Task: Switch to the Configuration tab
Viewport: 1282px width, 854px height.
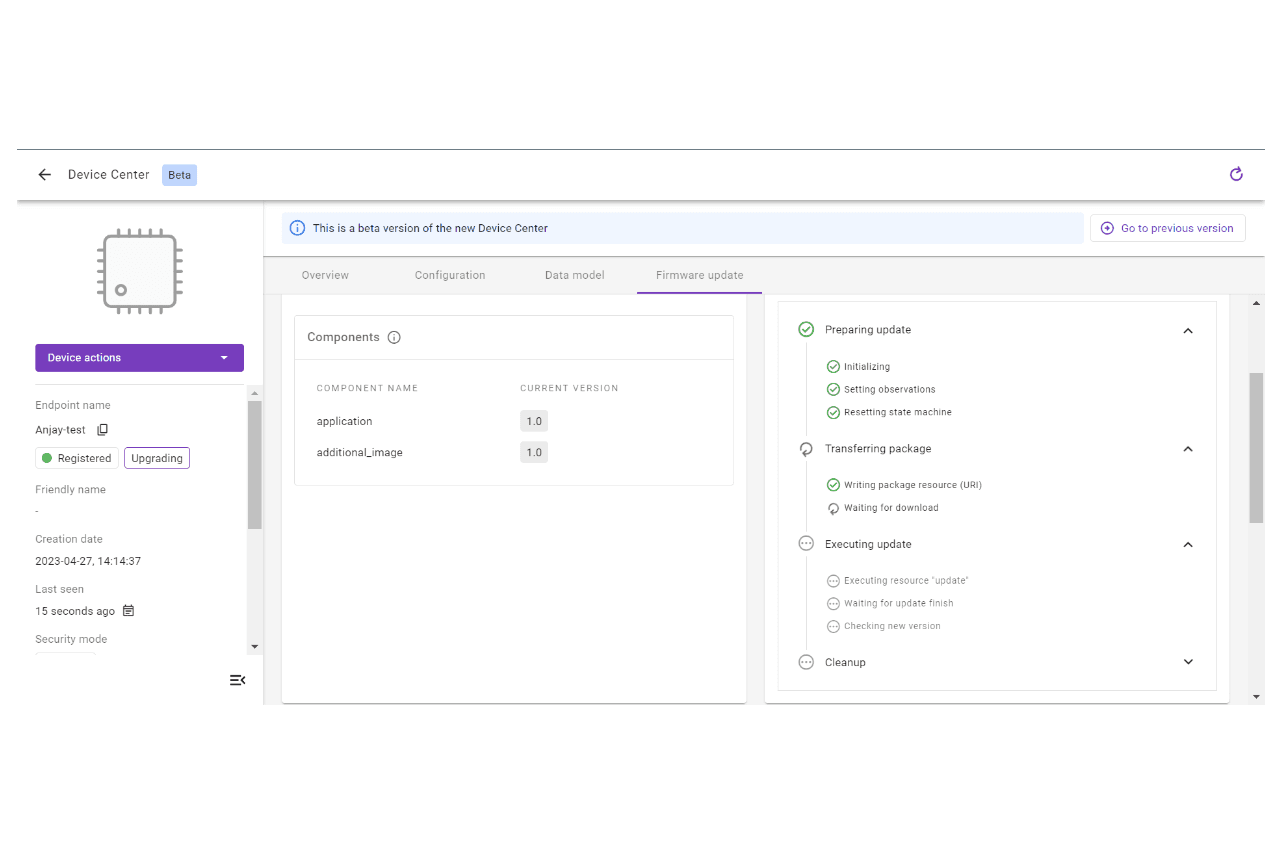Action: point(450,275)
